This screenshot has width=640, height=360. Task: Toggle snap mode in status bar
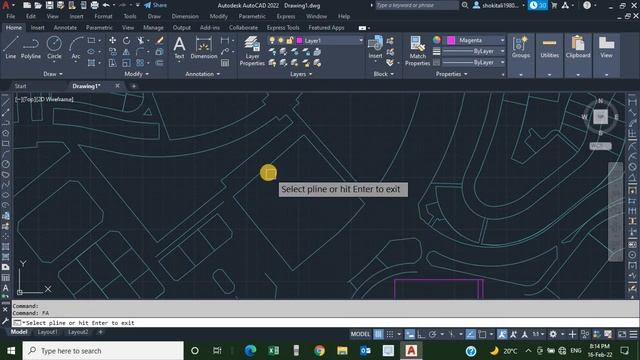(x=390, y=334)
